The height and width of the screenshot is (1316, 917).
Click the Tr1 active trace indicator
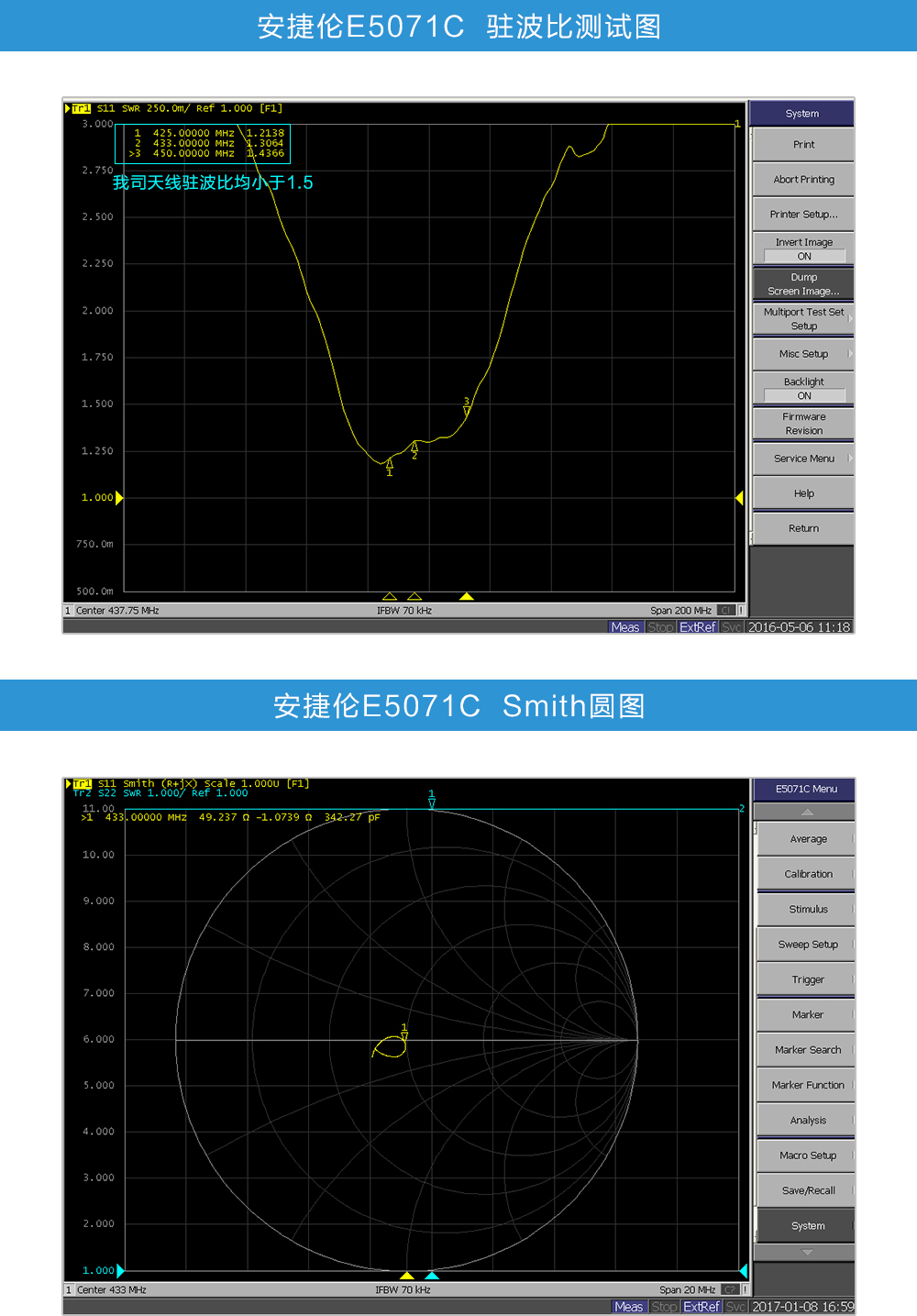81,108
